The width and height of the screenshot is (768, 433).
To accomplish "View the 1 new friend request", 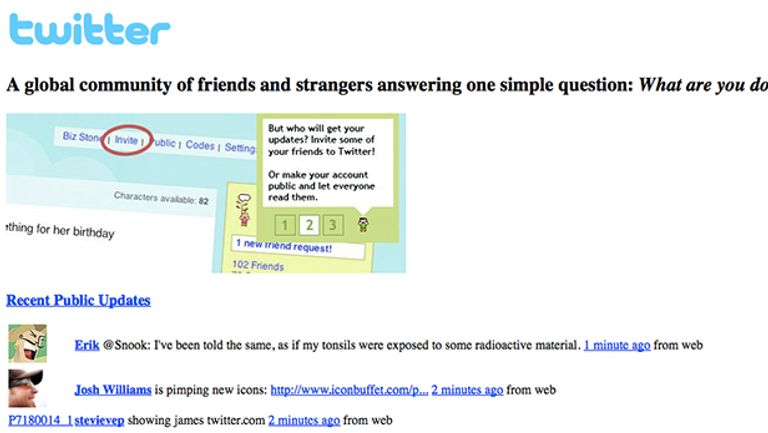I will pos(280,243).
